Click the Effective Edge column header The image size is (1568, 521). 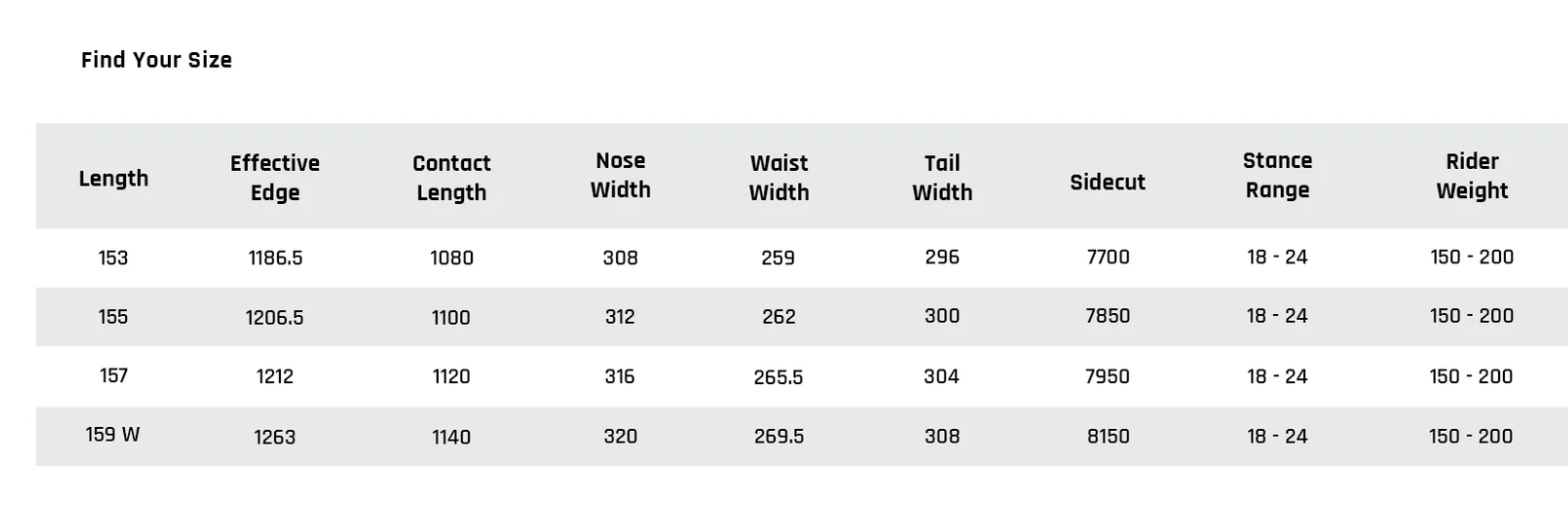275,177
